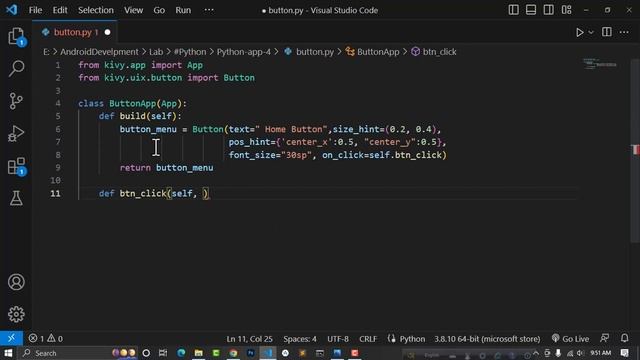The image size is (640, 360).
Task: Open the Run and Debug view
Action: 16,133
